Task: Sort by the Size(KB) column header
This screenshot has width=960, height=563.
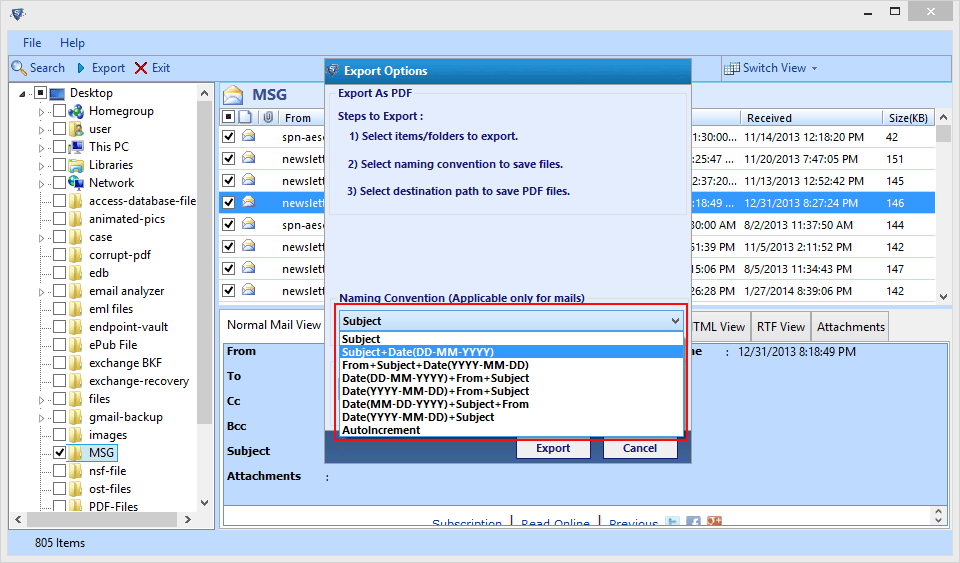Action: (x=908, y=117)
